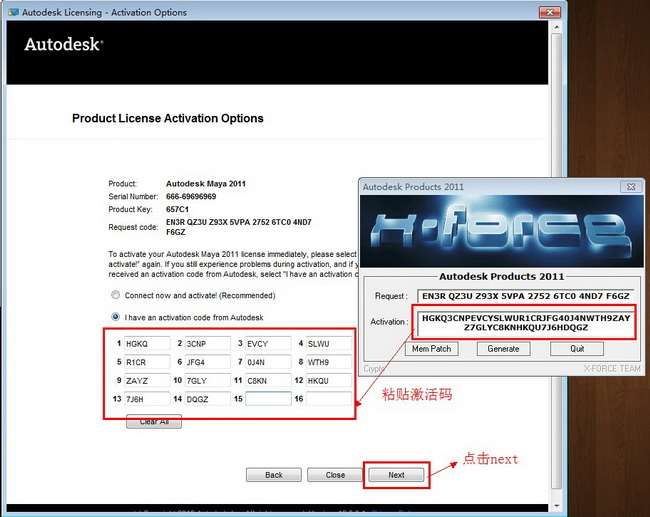Click the scrollbar up arrow in Licensing window
650x517 pixels.
click(556, 27)
